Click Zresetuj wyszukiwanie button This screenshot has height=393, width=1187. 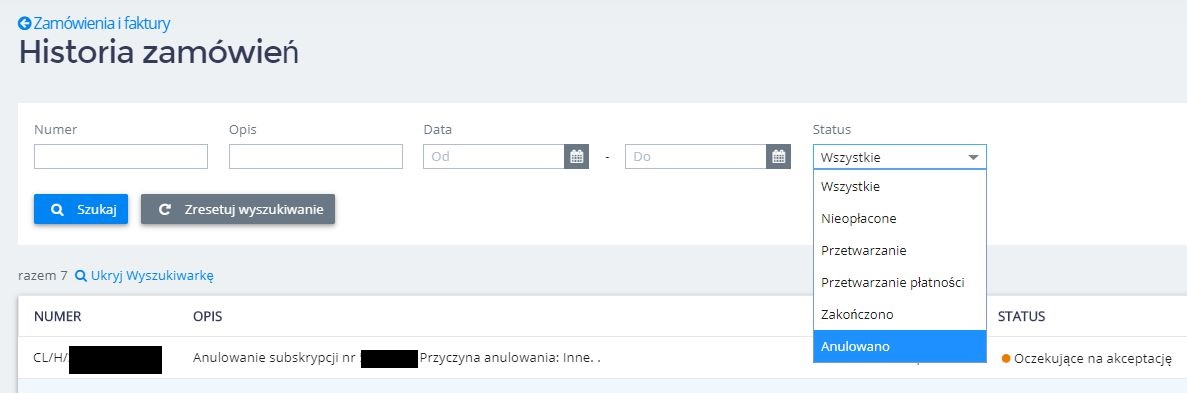click(238, 210)
